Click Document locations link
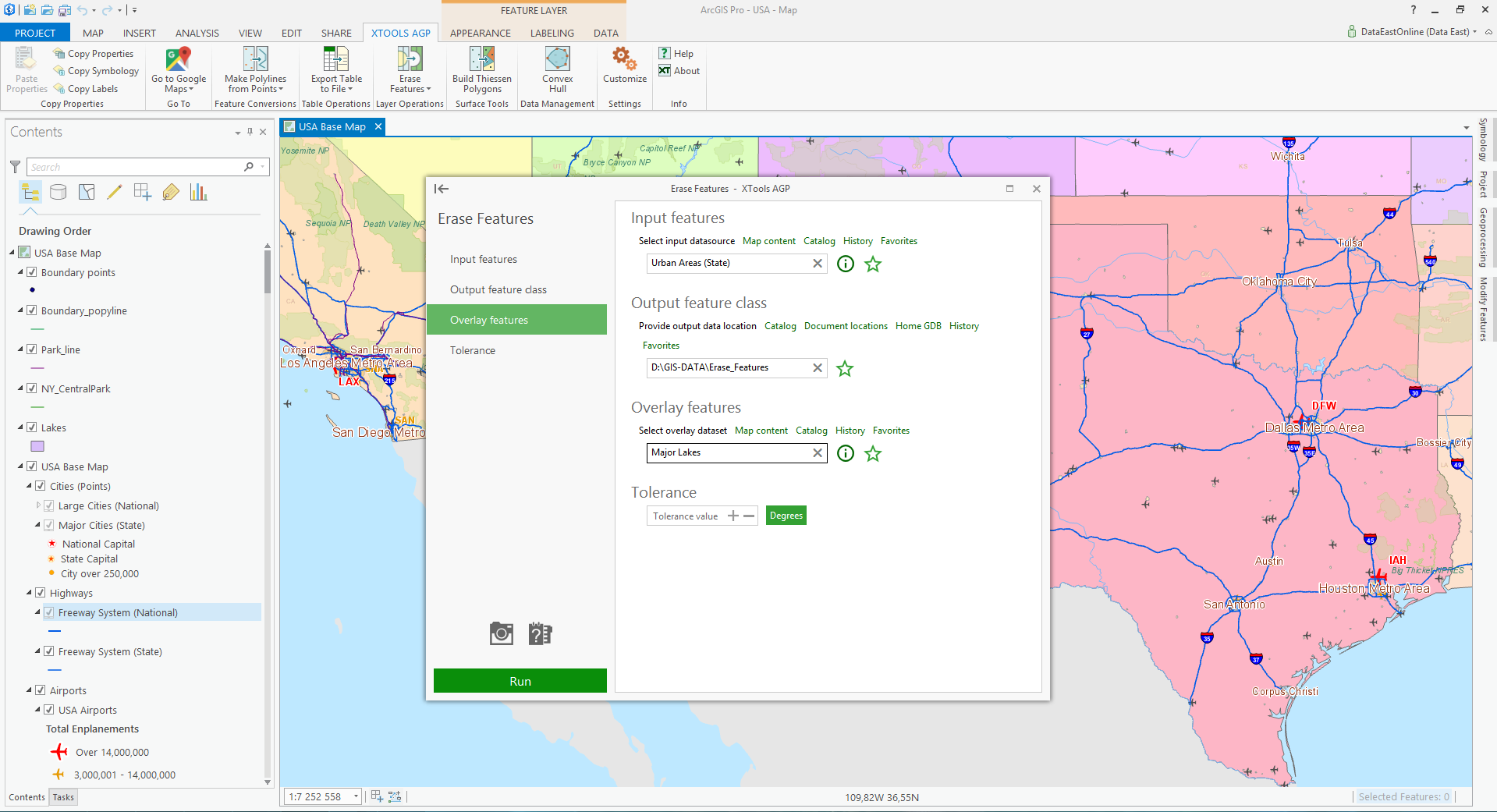 click(846, 326)
